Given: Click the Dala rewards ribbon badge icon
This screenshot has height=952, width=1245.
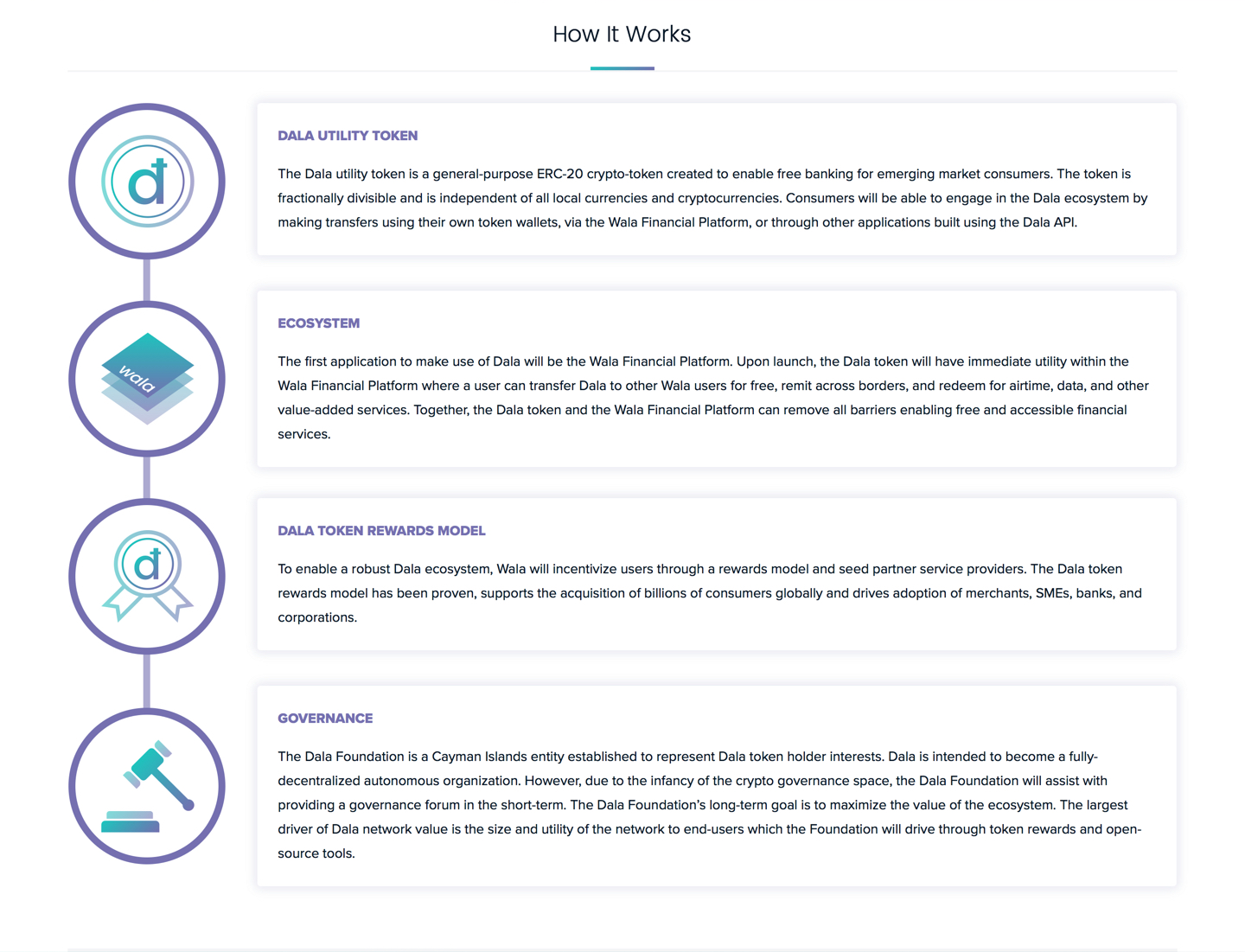Looking at the screenshot, I should [x=147, y=576].
